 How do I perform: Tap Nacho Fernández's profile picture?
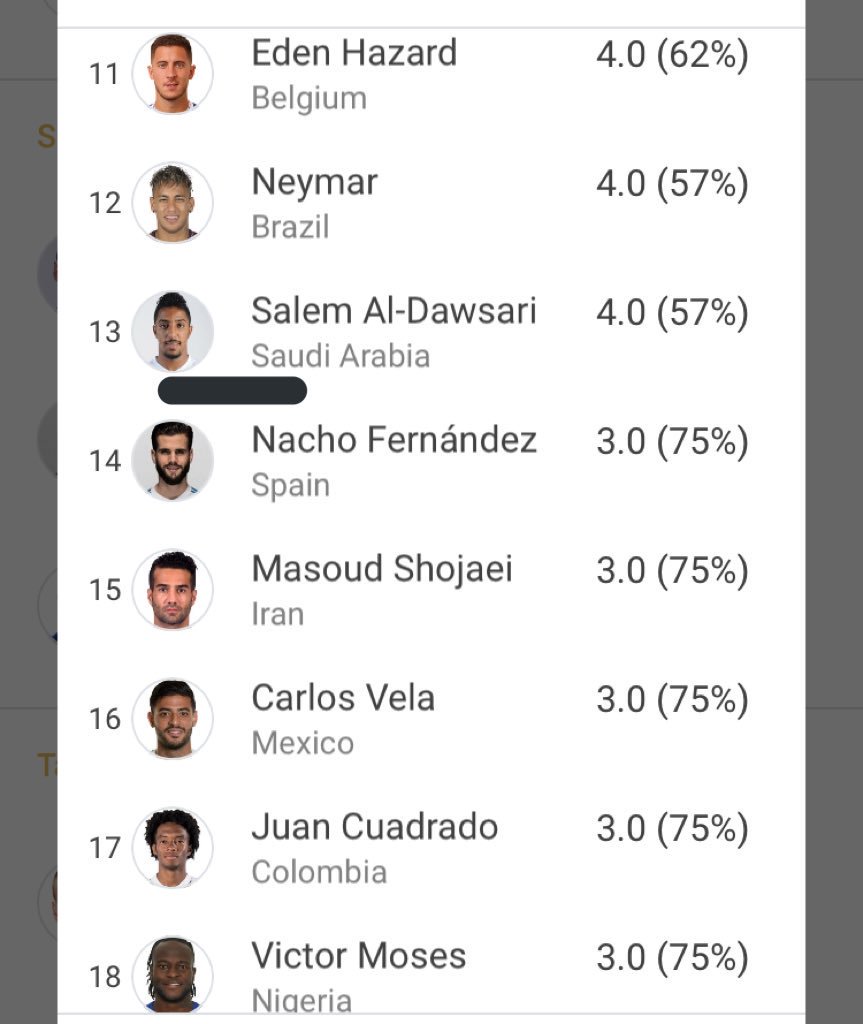point(172,461)
